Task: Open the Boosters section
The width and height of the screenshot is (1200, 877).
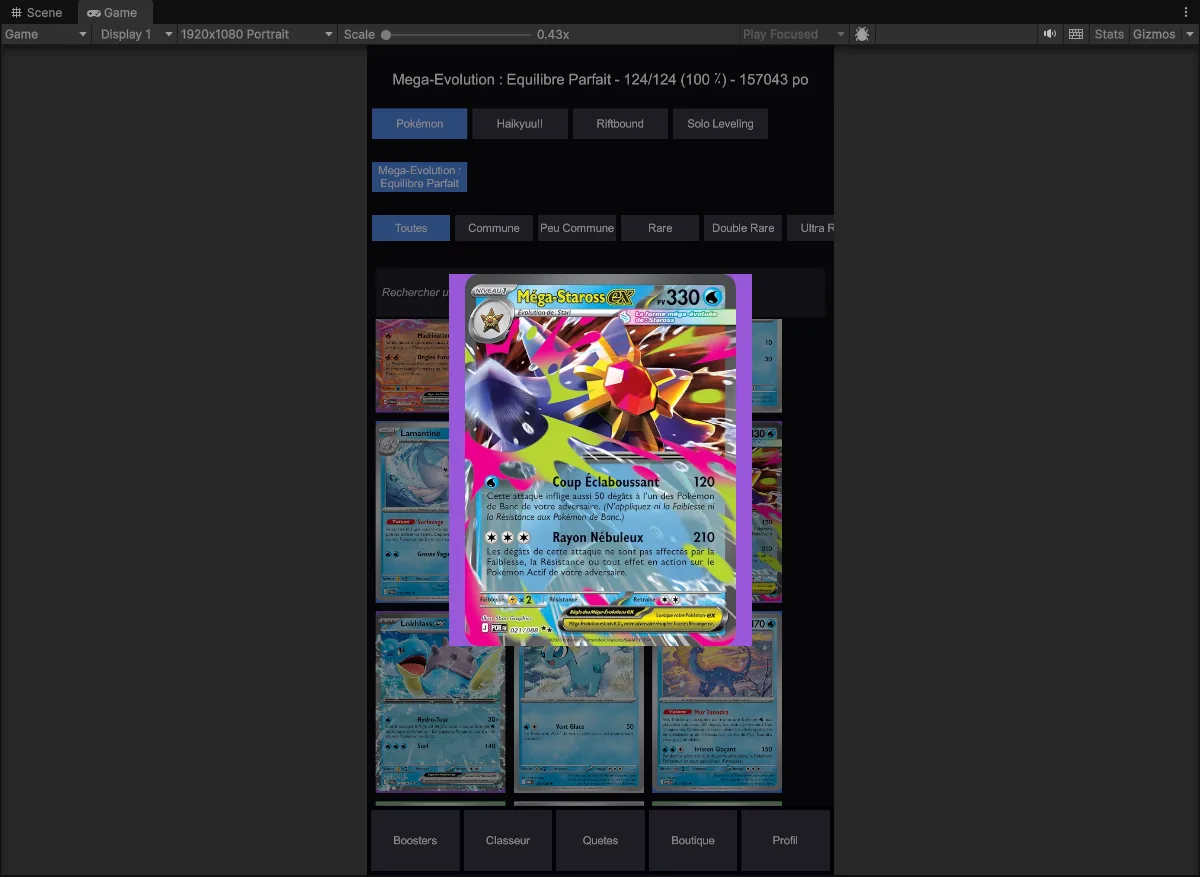Action: click(x=415, y=840)
